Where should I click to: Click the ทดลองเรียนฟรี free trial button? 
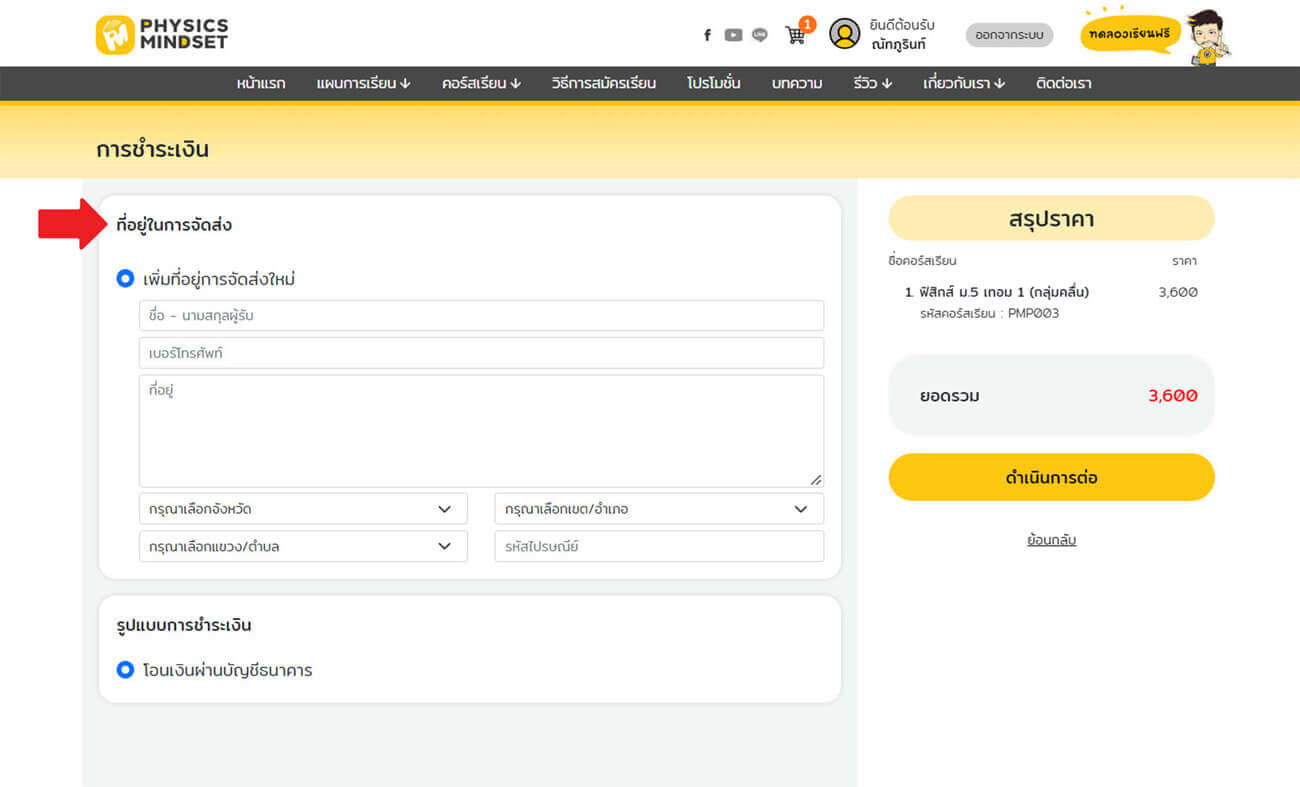pos(1130,34)
